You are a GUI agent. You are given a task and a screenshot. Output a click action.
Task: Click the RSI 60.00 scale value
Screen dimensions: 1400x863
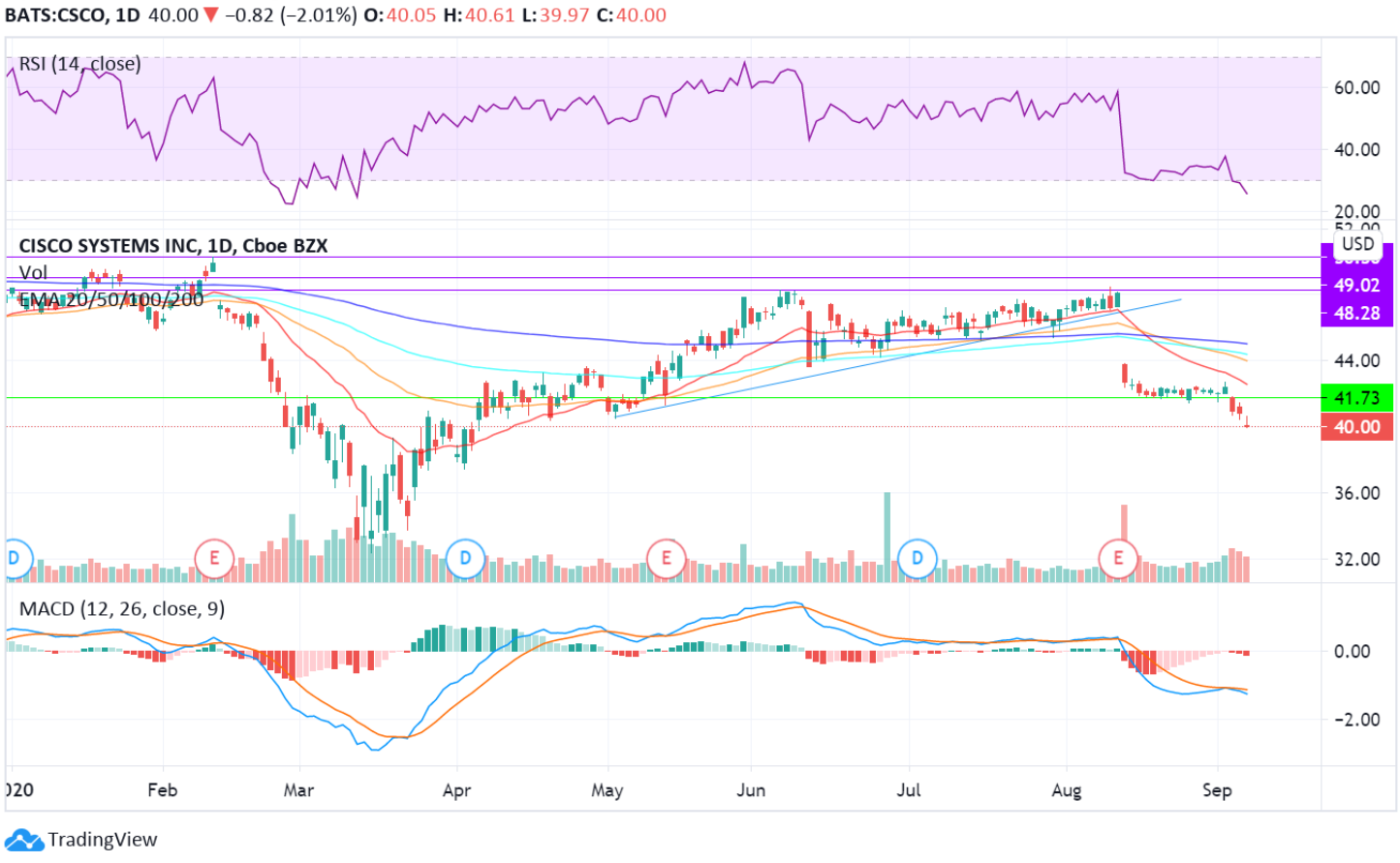click(x=1356, y=87)
